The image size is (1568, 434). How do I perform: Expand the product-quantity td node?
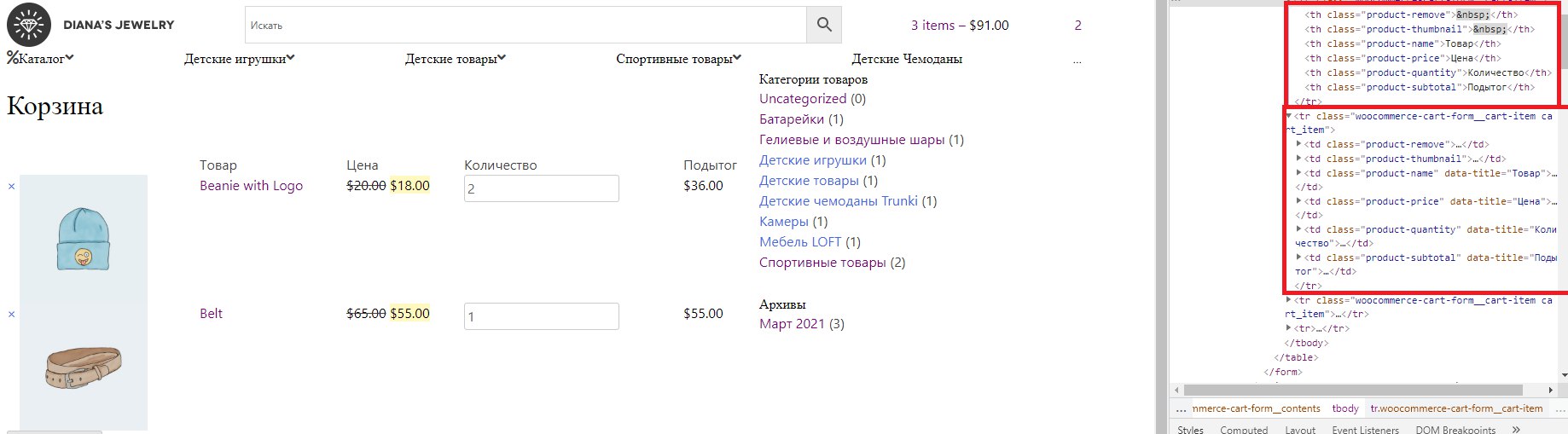coord(1298,229)
